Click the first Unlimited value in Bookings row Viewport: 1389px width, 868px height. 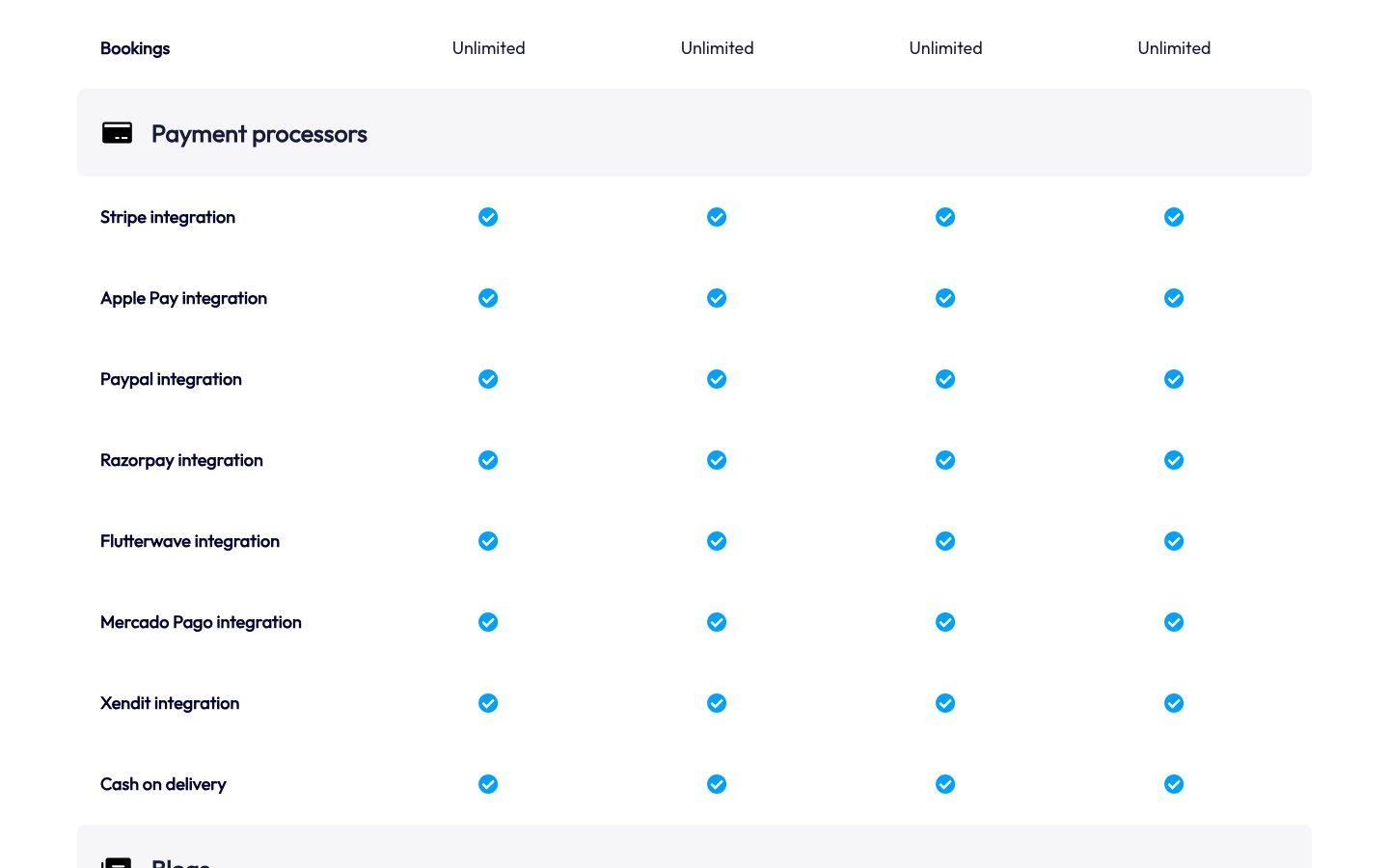click(488, 48)
